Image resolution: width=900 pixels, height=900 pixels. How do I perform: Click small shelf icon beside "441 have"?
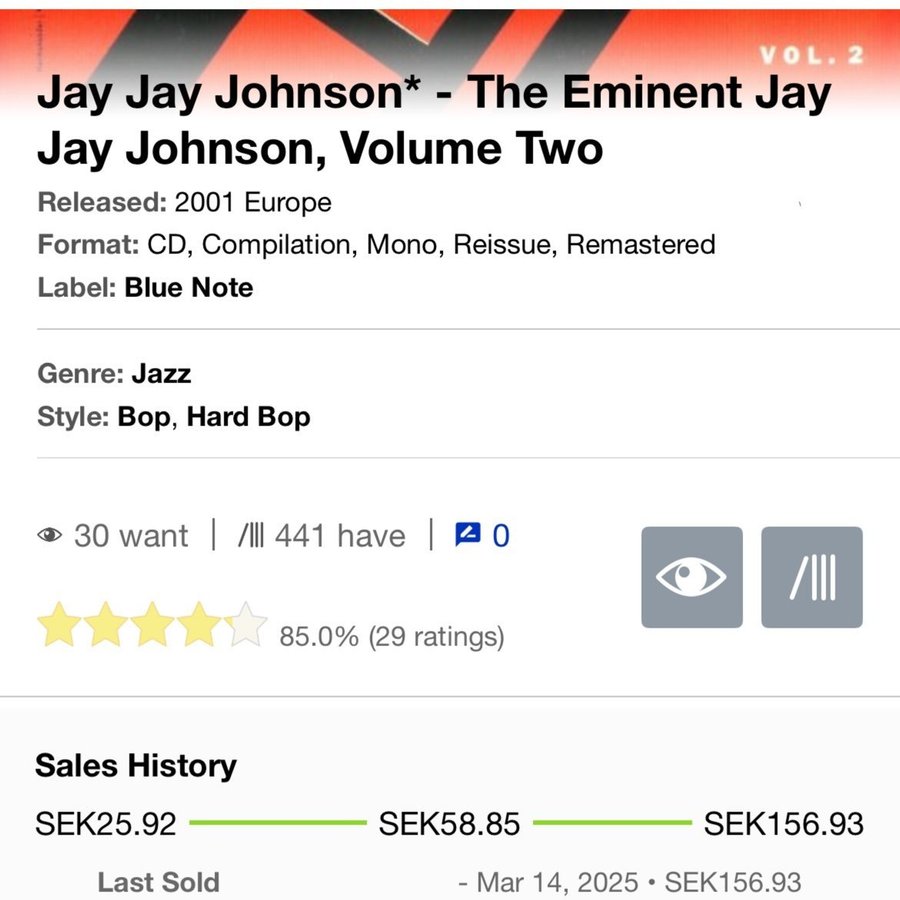click(251, 536)
